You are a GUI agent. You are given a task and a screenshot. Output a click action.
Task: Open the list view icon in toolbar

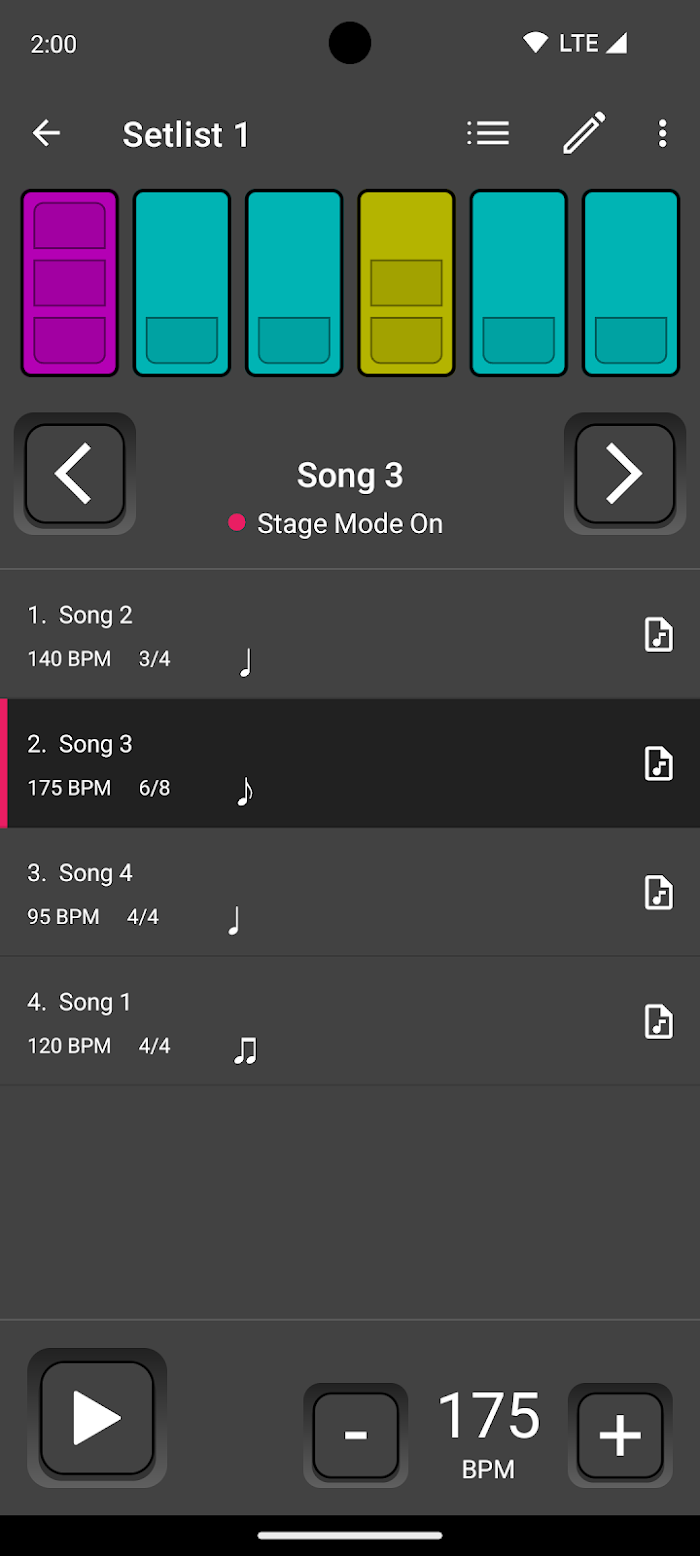pos(488,133)
